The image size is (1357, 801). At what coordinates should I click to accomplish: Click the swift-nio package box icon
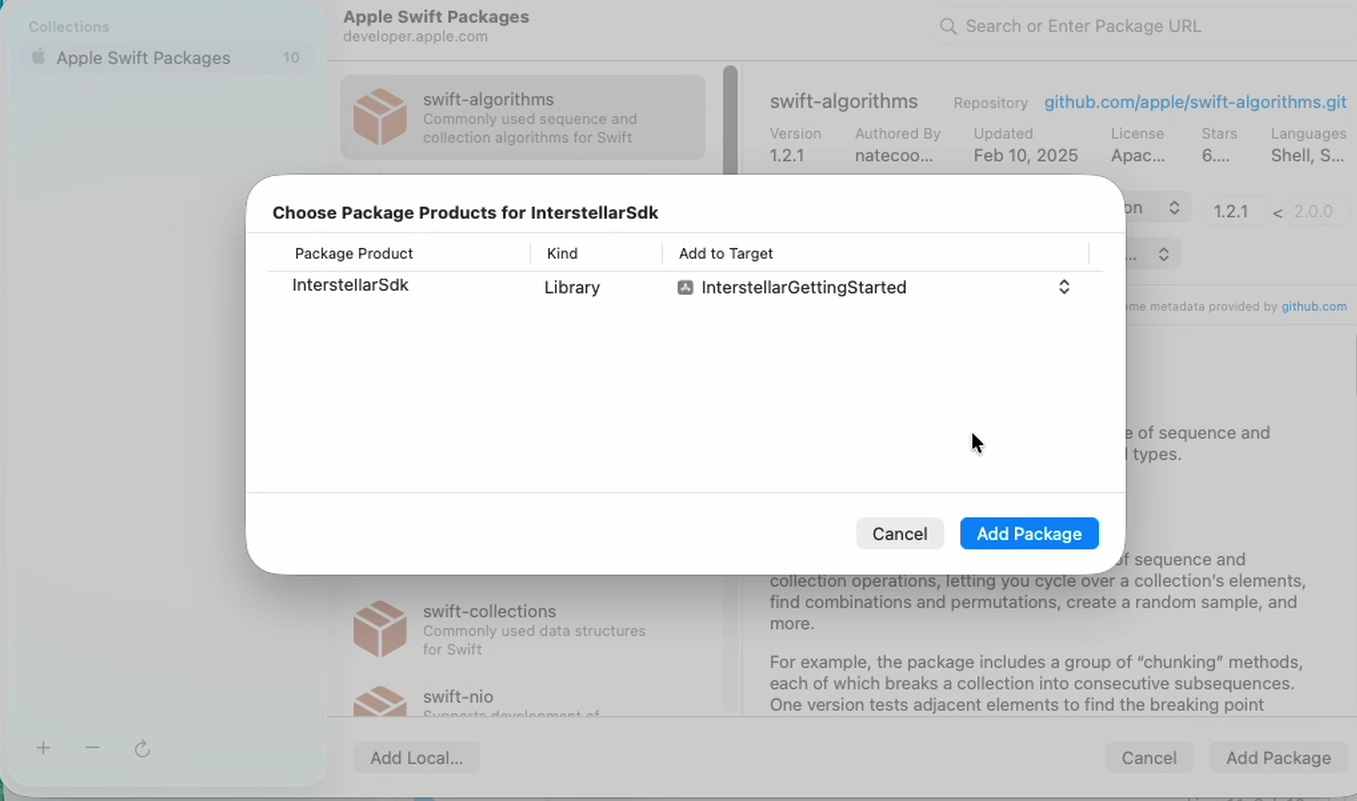tap(380, 701)
